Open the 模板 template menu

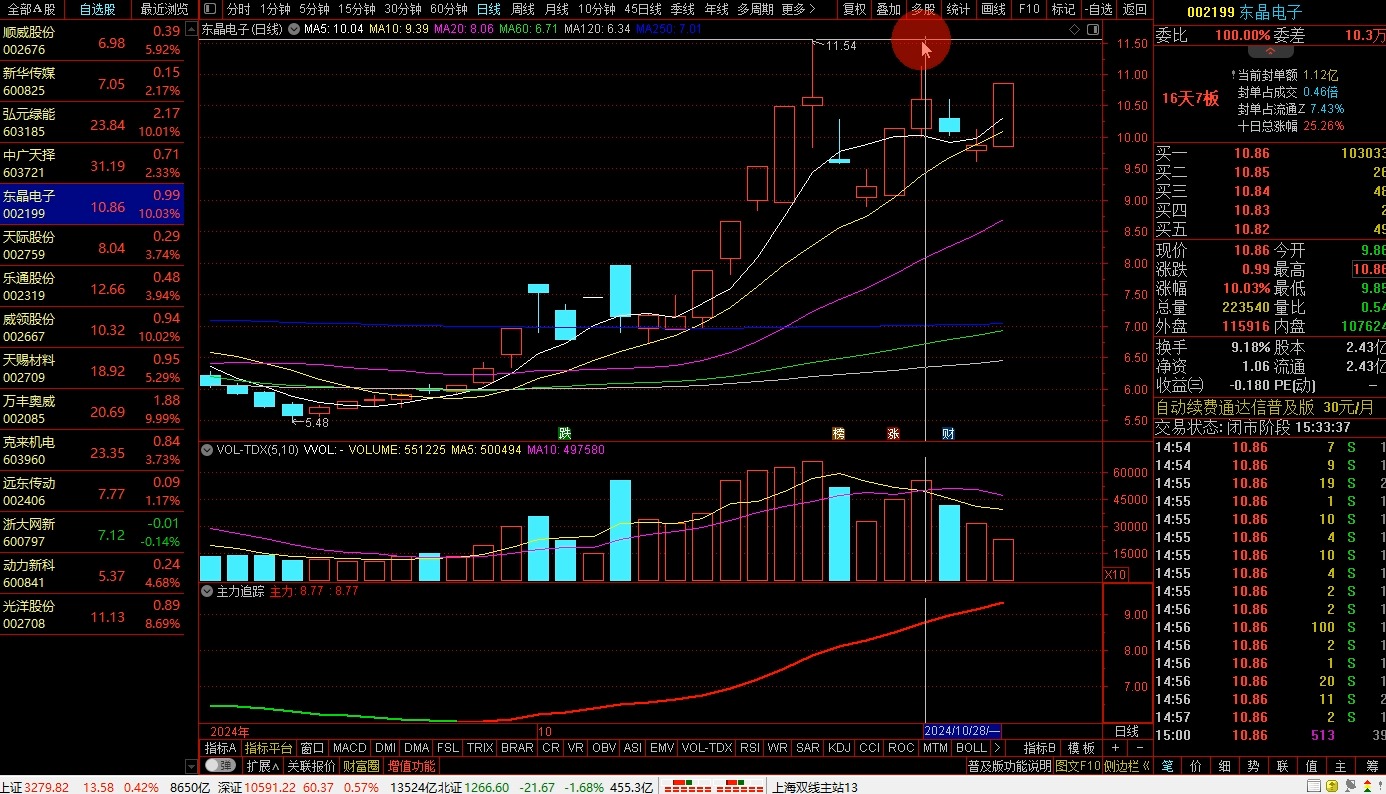coord(1081,748)
